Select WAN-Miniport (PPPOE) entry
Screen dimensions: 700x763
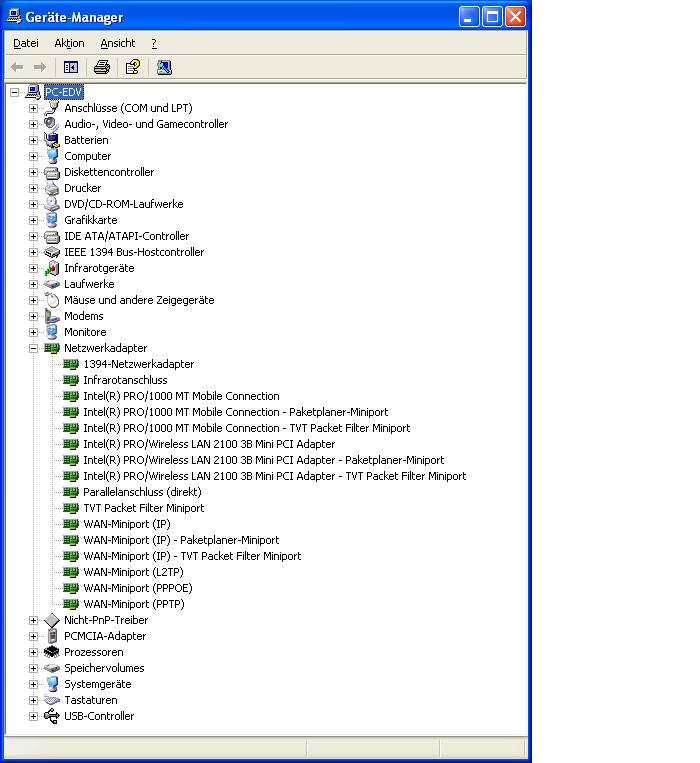click(x=138, y=588)
